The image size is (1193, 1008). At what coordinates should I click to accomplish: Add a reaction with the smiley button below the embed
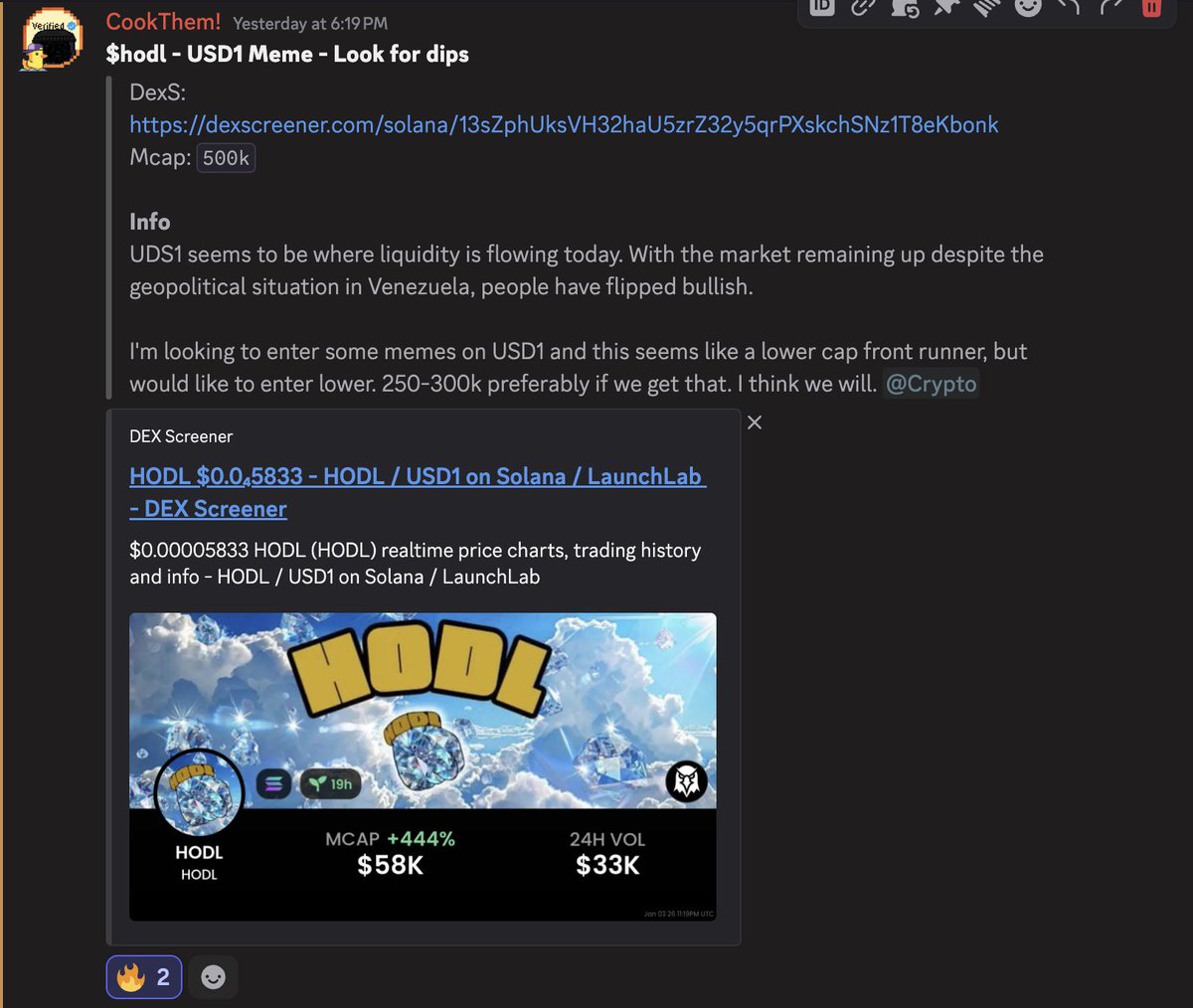[x=213, y=977]
